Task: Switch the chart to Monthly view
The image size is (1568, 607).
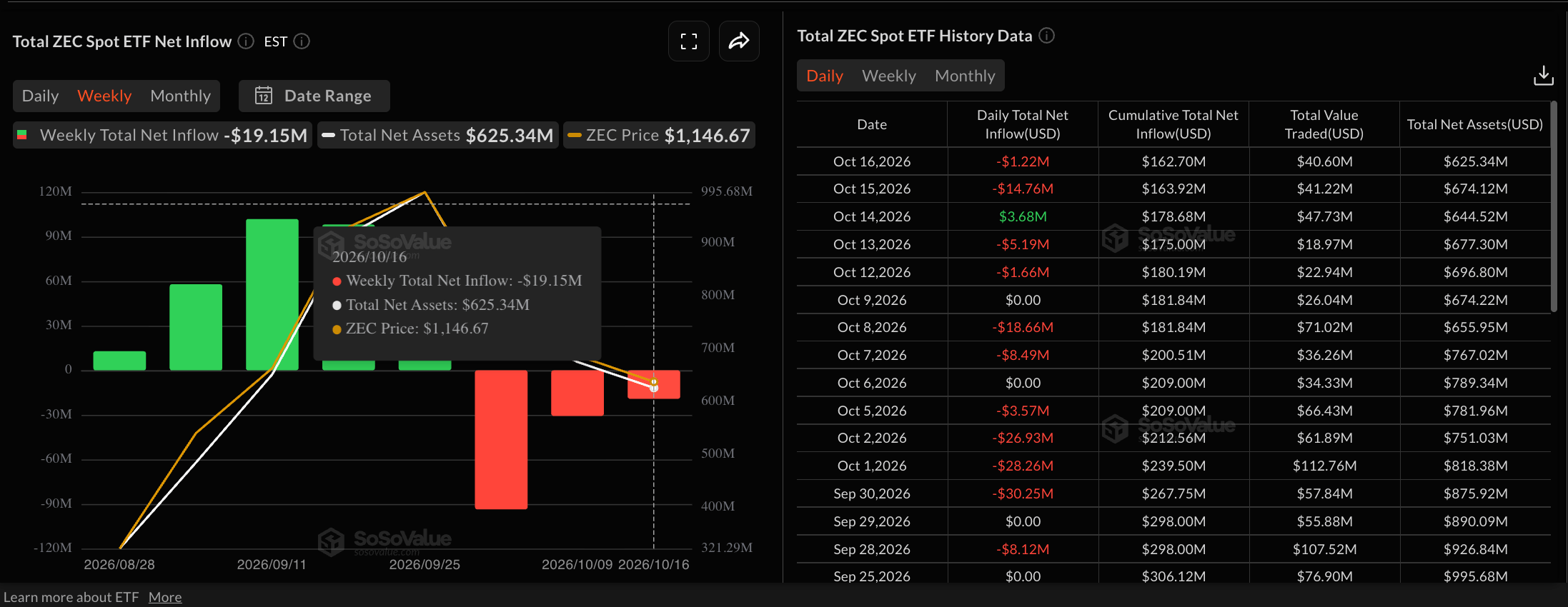Action: [x=180, y=96]
